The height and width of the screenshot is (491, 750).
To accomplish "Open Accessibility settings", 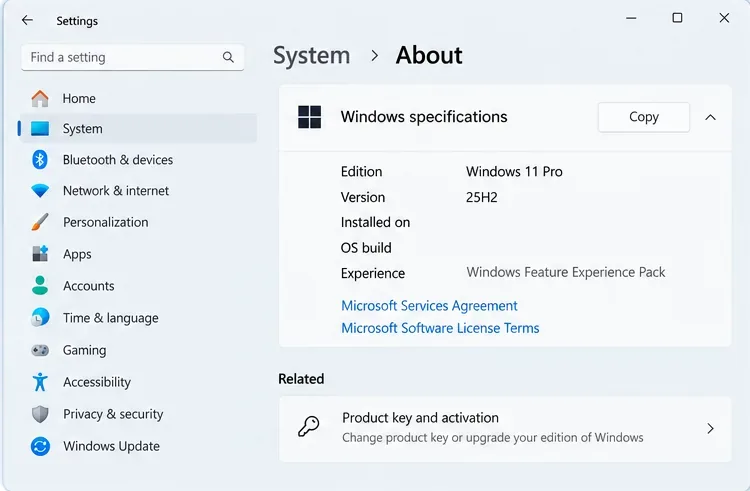I will click(139, 382).
